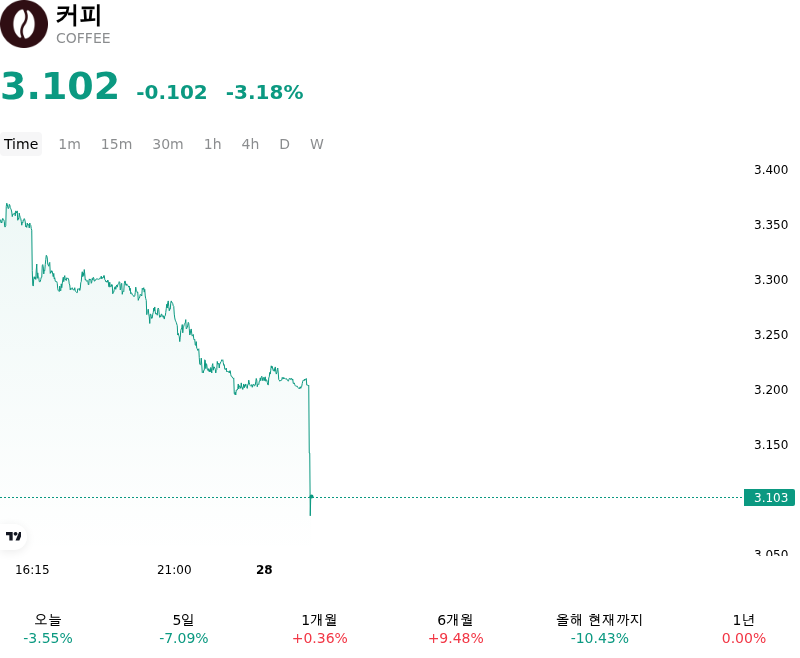800x658 pixels.
Task: Click the COFFEE ticker symbol text
Action: (83, 38)
